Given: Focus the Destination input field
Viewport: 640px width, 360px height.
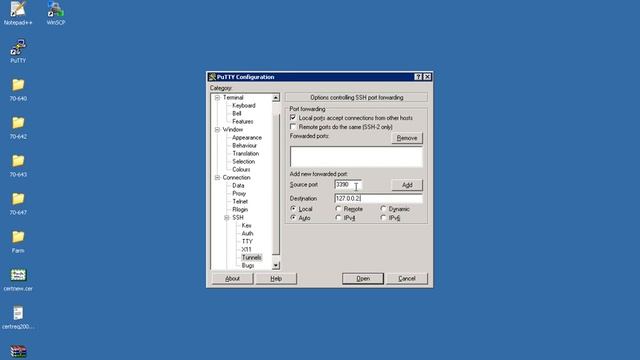Looking at the screenshot, I should (x=378, y=198).
